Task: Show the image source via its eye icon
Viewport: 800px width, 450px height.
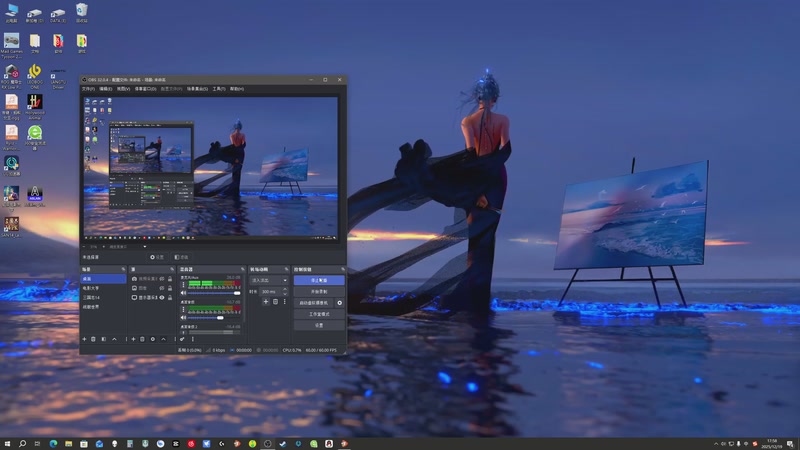Action: pos(162,288)
